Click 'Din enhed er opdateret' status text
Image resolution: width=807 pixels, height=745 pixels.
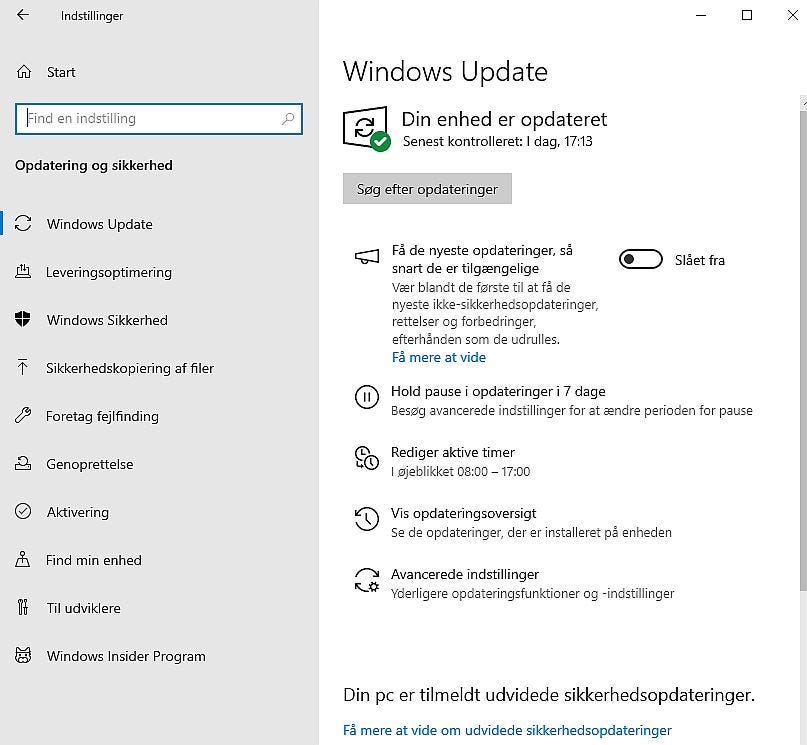tap(504, 119)
